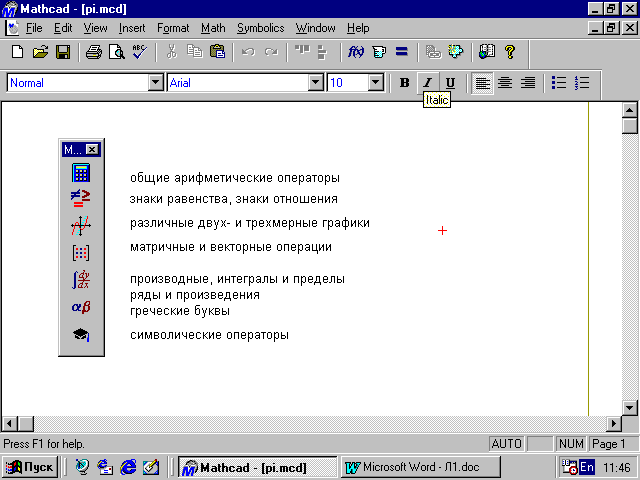The height and width of the screenshot is (480, 640).
Task: Toggle Italic formatting
Action: tap(427, 83)
